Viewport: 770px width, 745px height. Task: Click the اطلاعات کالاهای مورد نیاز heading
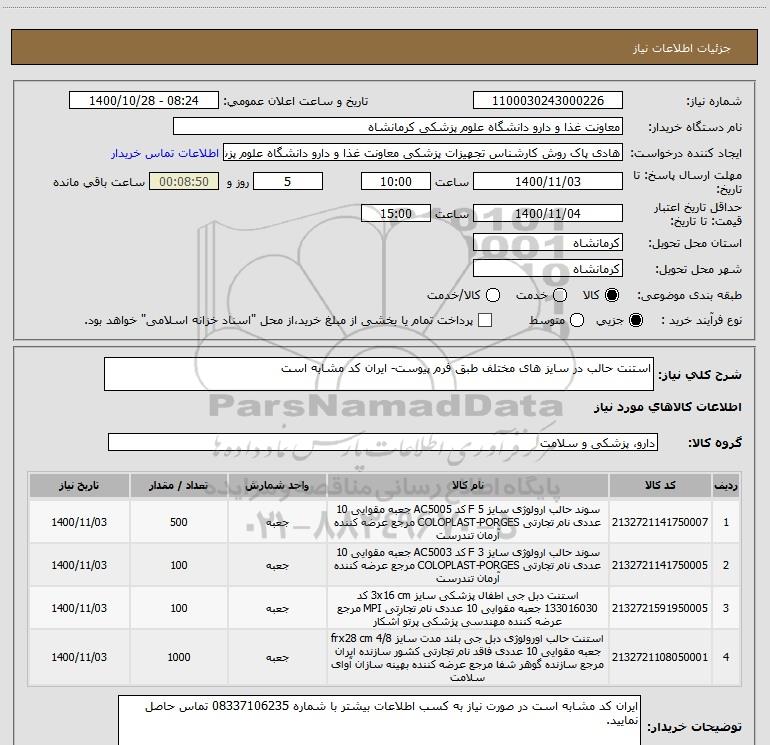(x=667, y=407)
